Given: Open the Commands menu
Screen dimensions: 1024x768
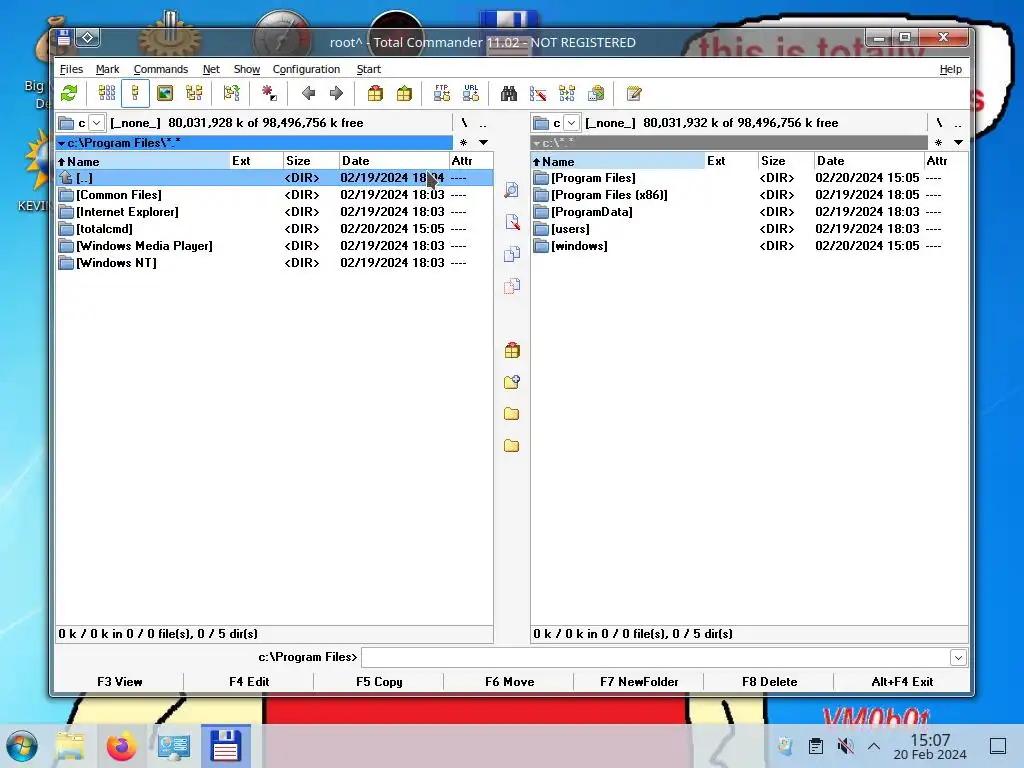Looking at the screenshot, I should (161, 69).
